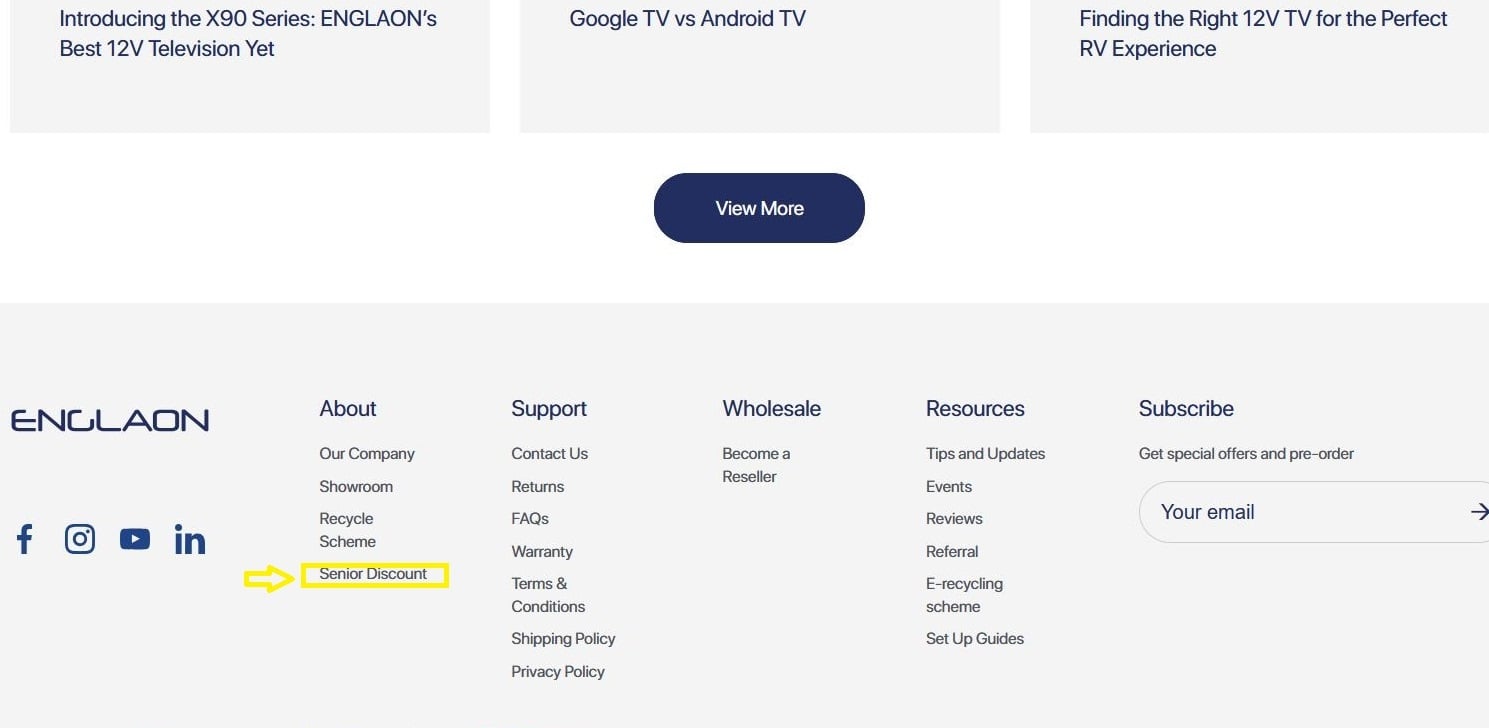Viewport: 1489px width, 728px height.
Task: Read the Google TV vs Android TV article
Action: (x=687, y=19)
